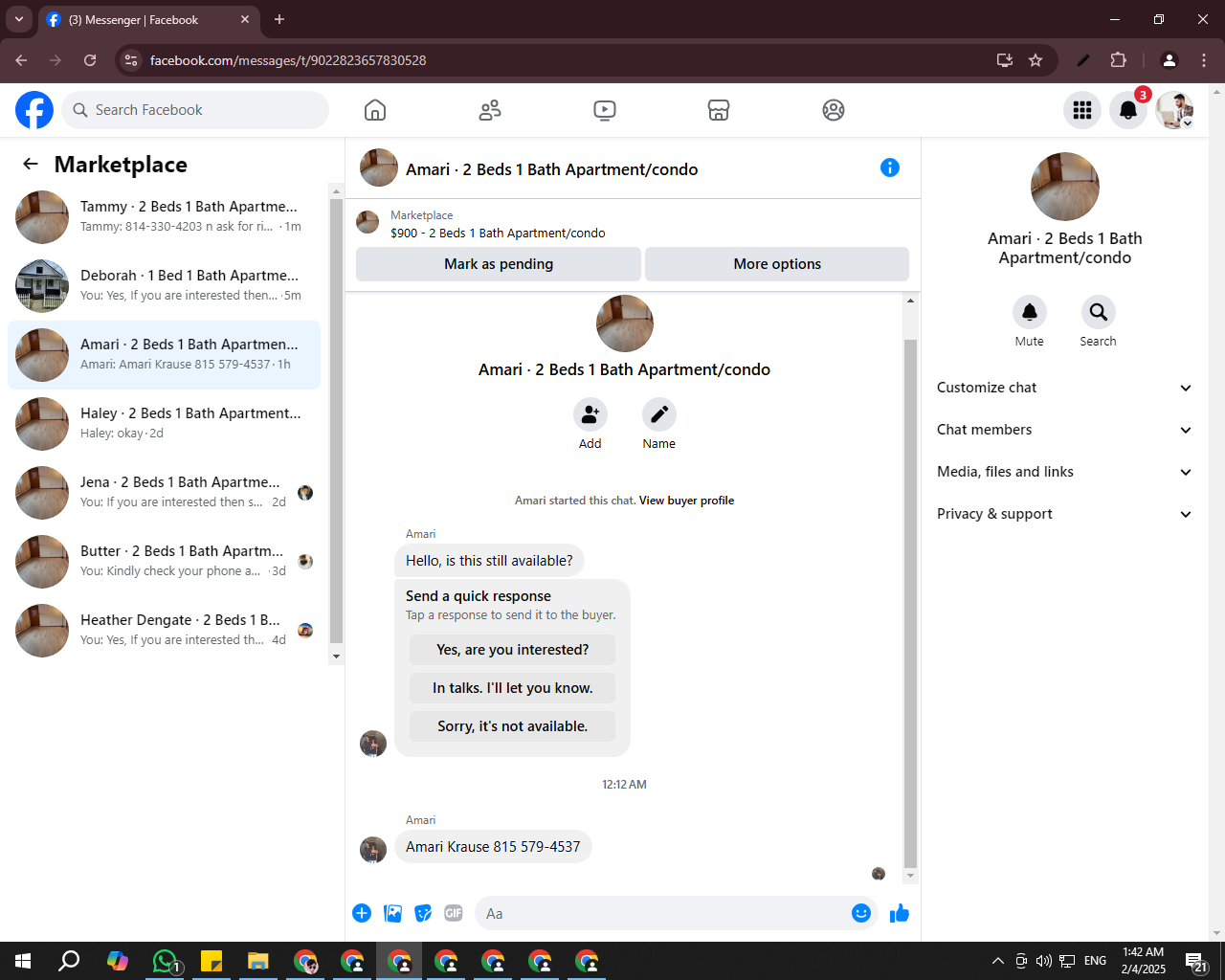The image size is (1225, 980).
Task: Open the Windows Start menu
Action: pyautogui.click(x=23, y=961)
